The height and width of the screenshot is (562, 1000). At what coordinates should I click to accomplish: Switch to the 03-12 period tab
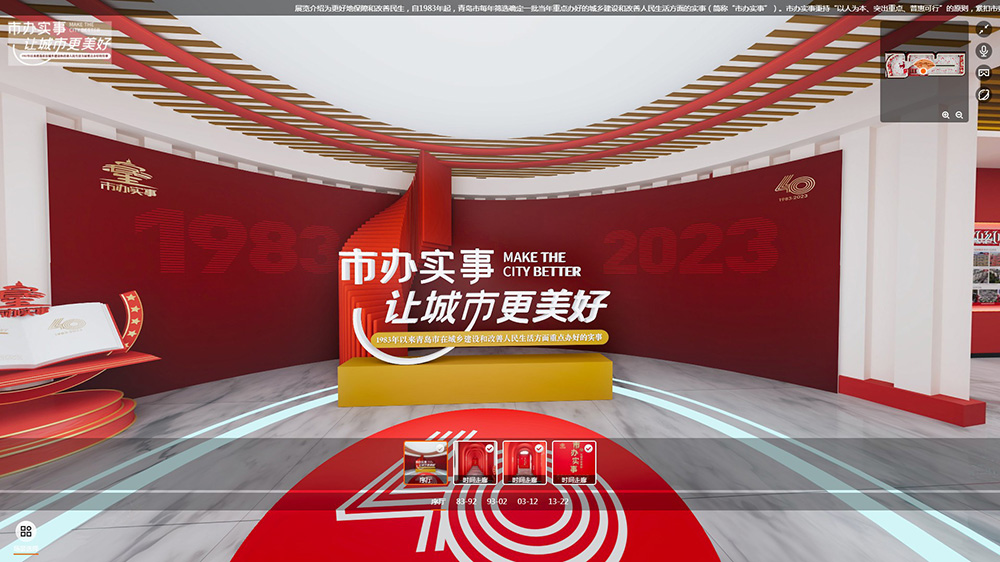point(527,501)
